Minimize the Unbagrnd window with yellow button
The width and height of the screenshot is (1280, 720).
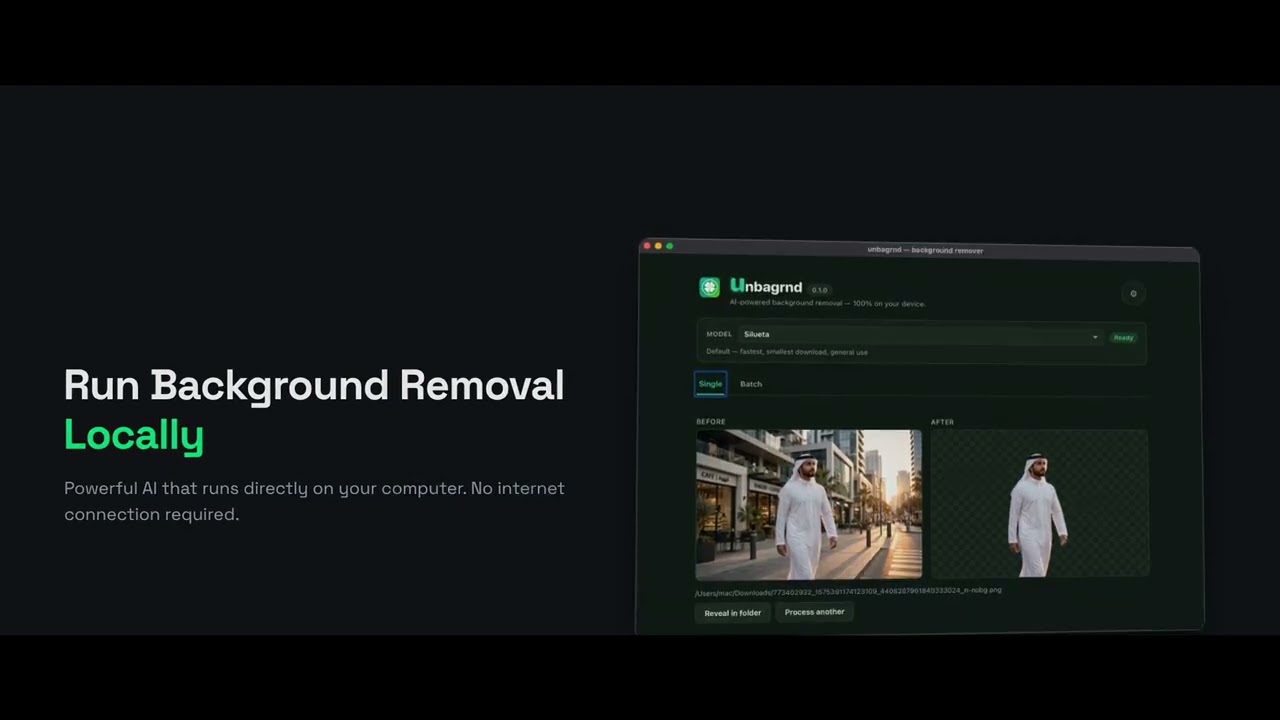(x=658, y=246)
